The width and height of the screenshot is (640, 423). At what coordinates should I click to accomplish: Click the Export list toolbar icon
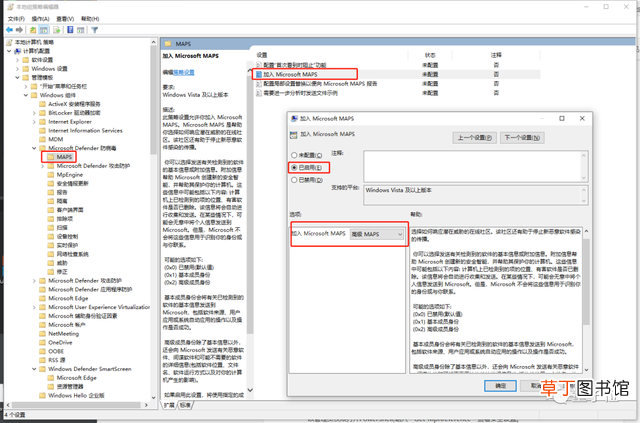click(x=57, y=30)
